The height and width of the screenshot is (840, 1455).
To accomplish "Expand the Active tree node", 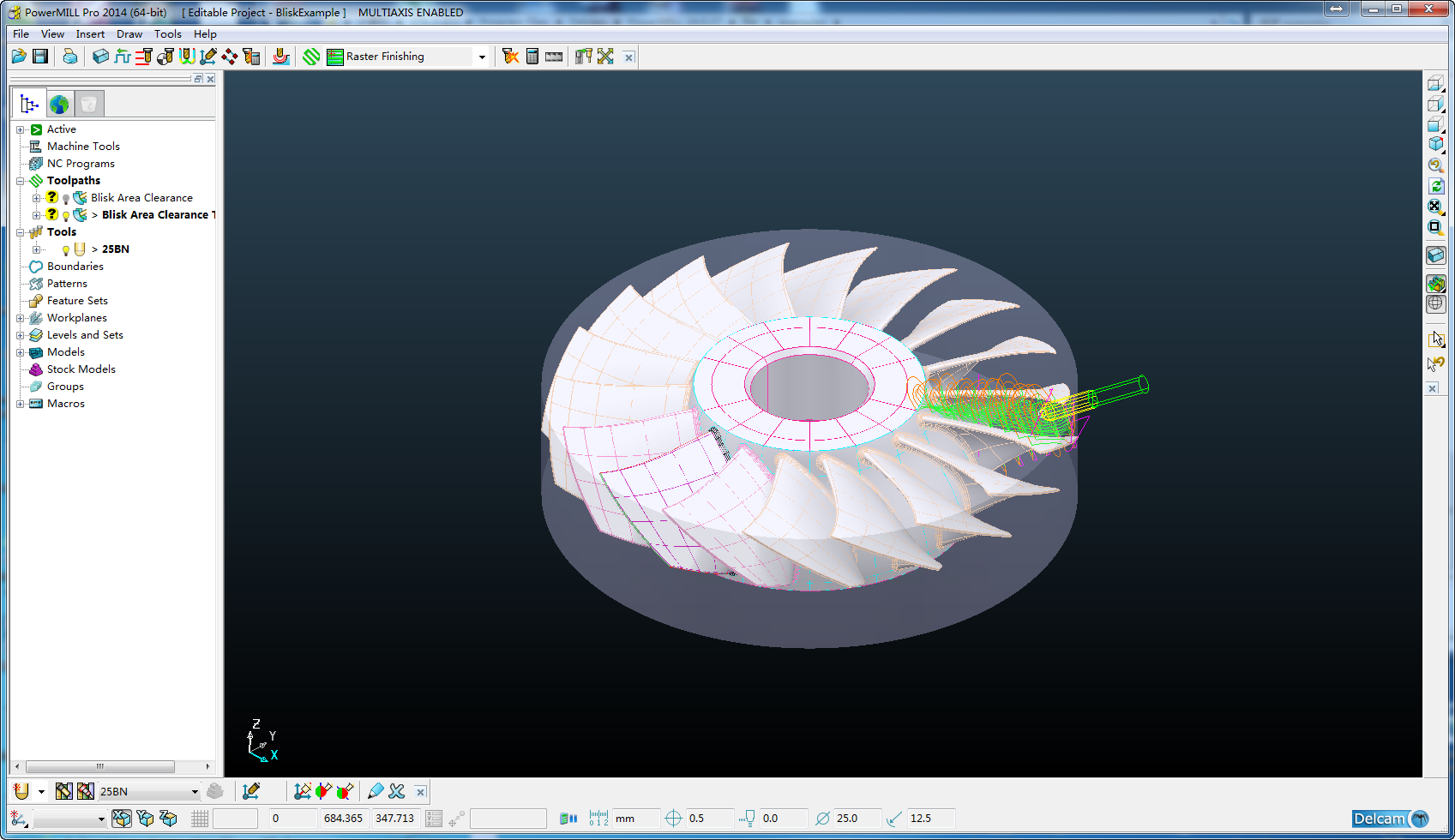I will [x=21, y=129].
